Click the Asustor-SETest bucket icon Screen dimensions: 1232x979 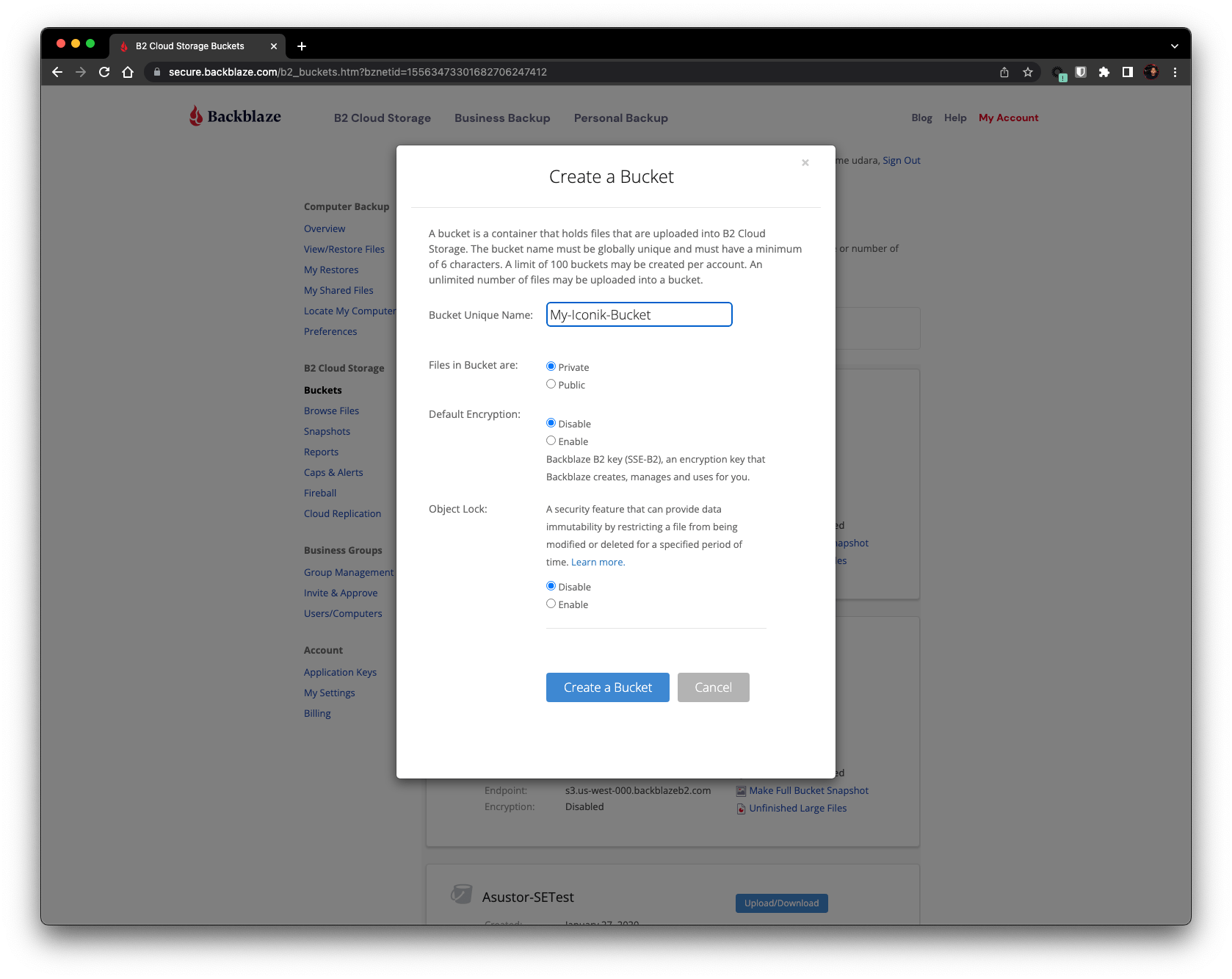(x=462, y=895)
